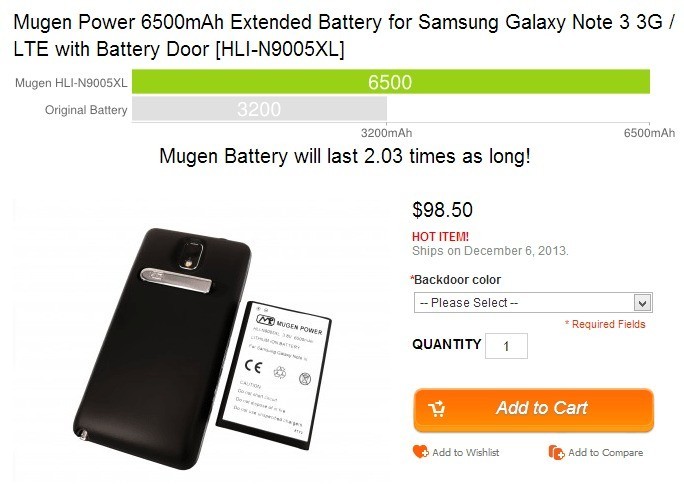
Task: Click the heart wishlist icon
Action: (x=421, y=452)
